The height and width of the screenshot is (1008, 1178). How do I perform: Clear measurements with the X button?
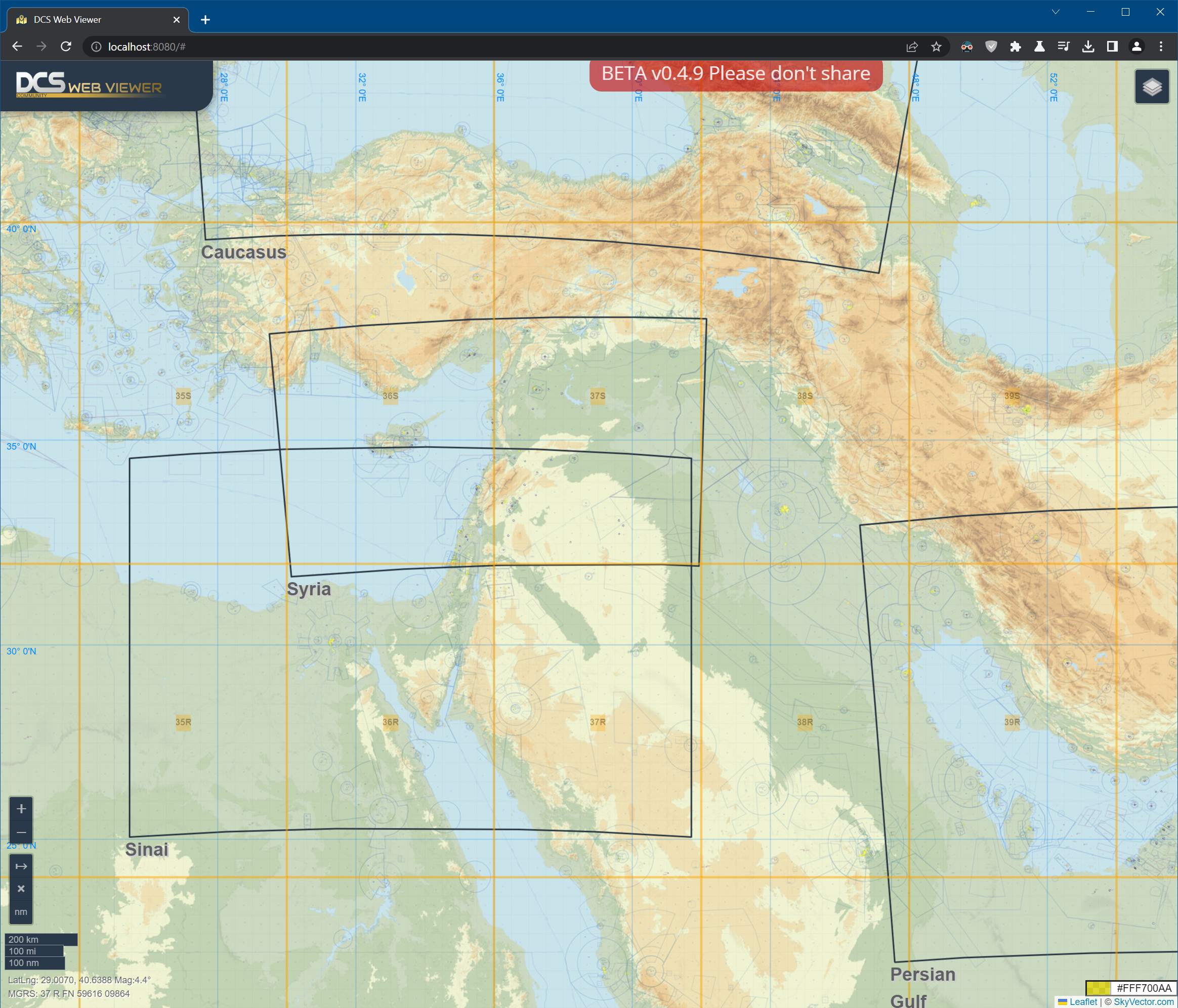pyautogui.click(x=21, y=889)
